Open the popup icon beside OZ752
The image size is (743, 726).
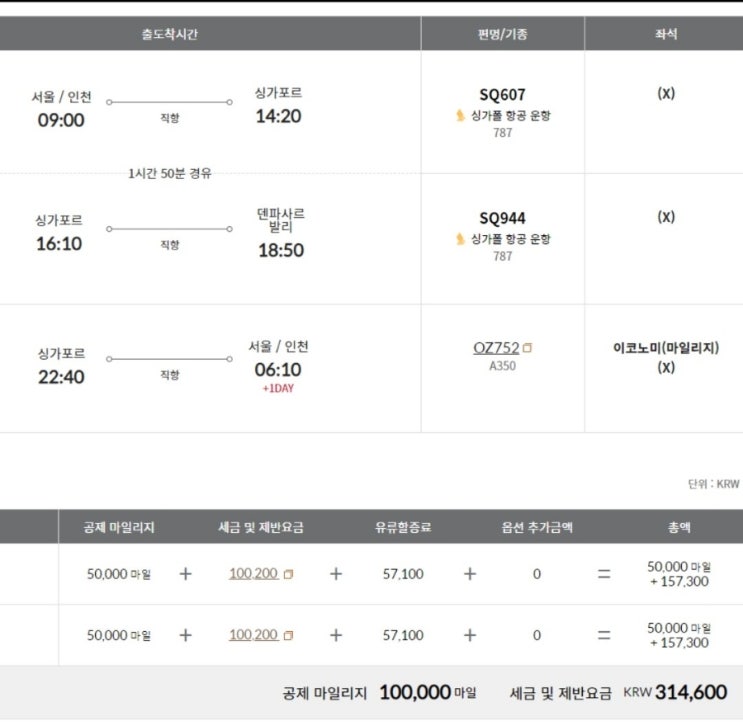click(x=528, y=348)
